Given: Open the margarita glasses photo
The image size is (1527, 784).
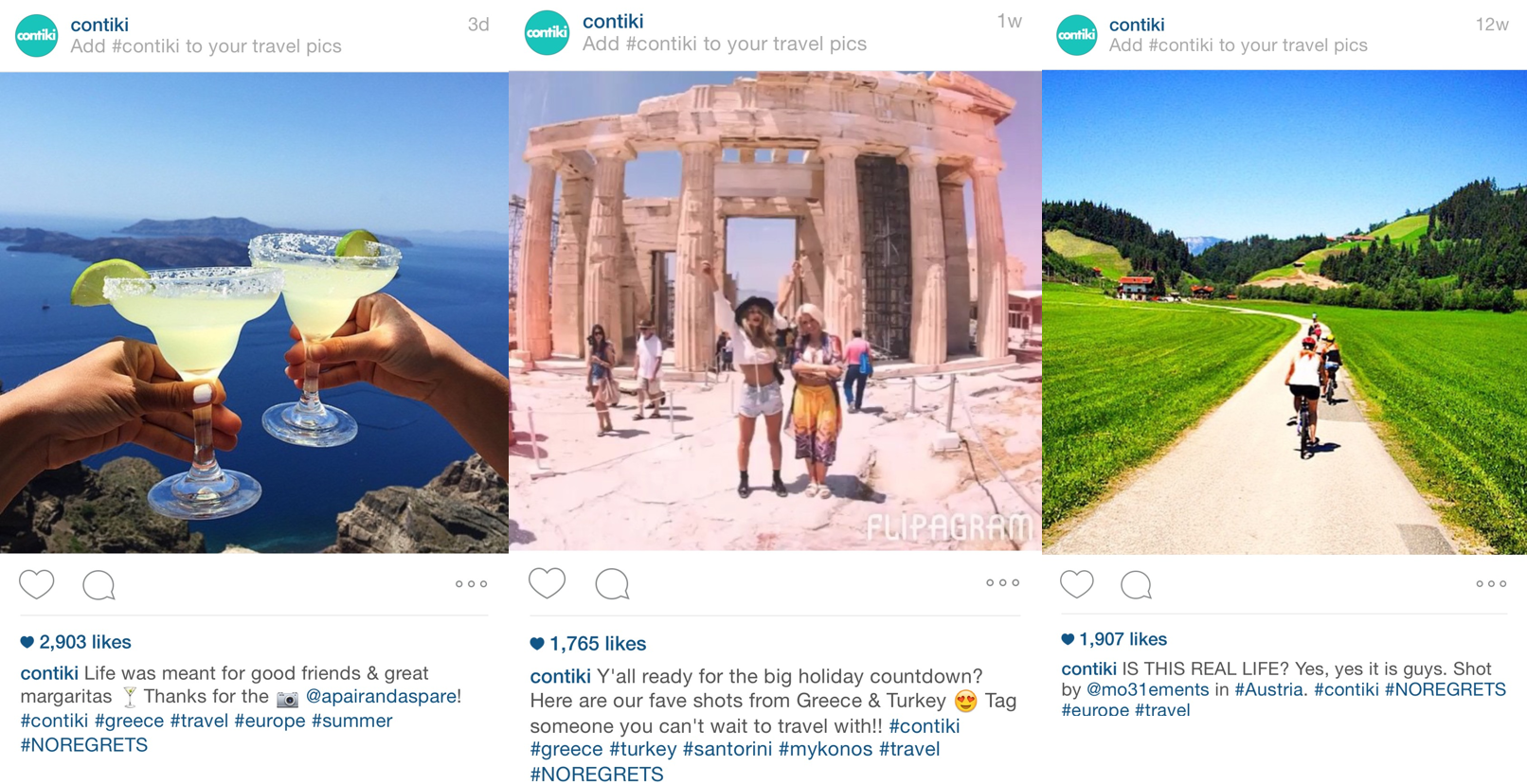Looking at the screenshot, I should pyautogui.click(x=254, y=312).
